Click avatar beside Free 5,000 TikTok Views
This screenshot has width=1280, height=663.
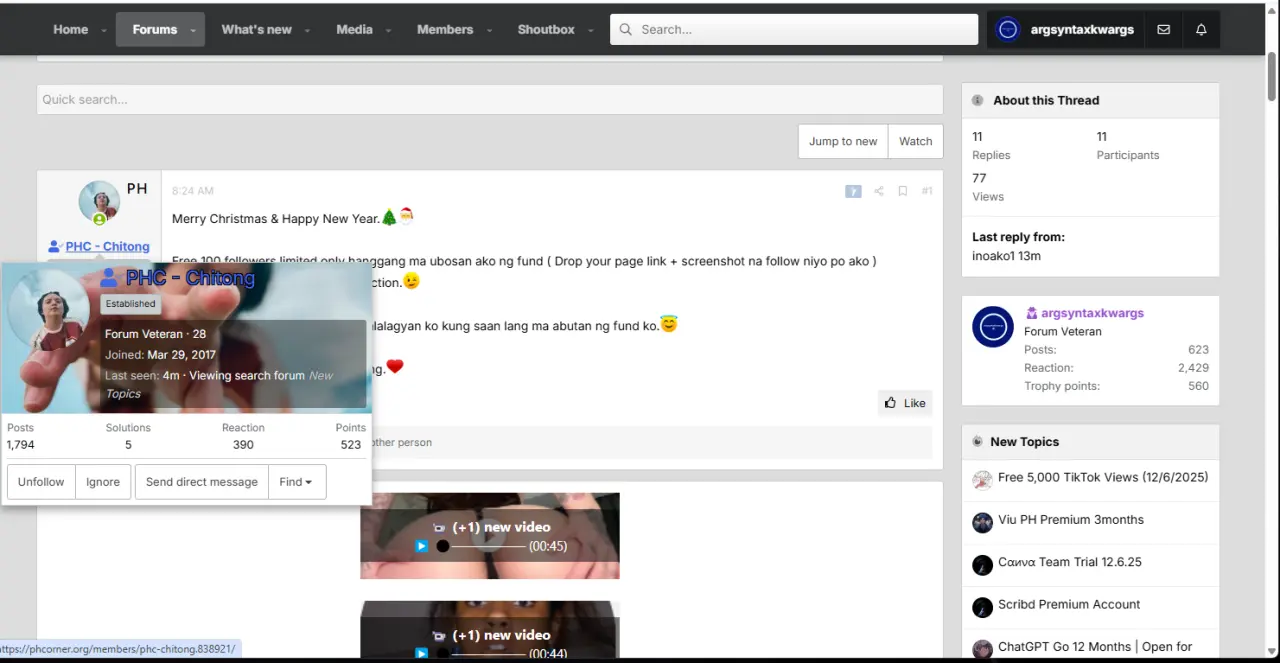tap(983, 480)
